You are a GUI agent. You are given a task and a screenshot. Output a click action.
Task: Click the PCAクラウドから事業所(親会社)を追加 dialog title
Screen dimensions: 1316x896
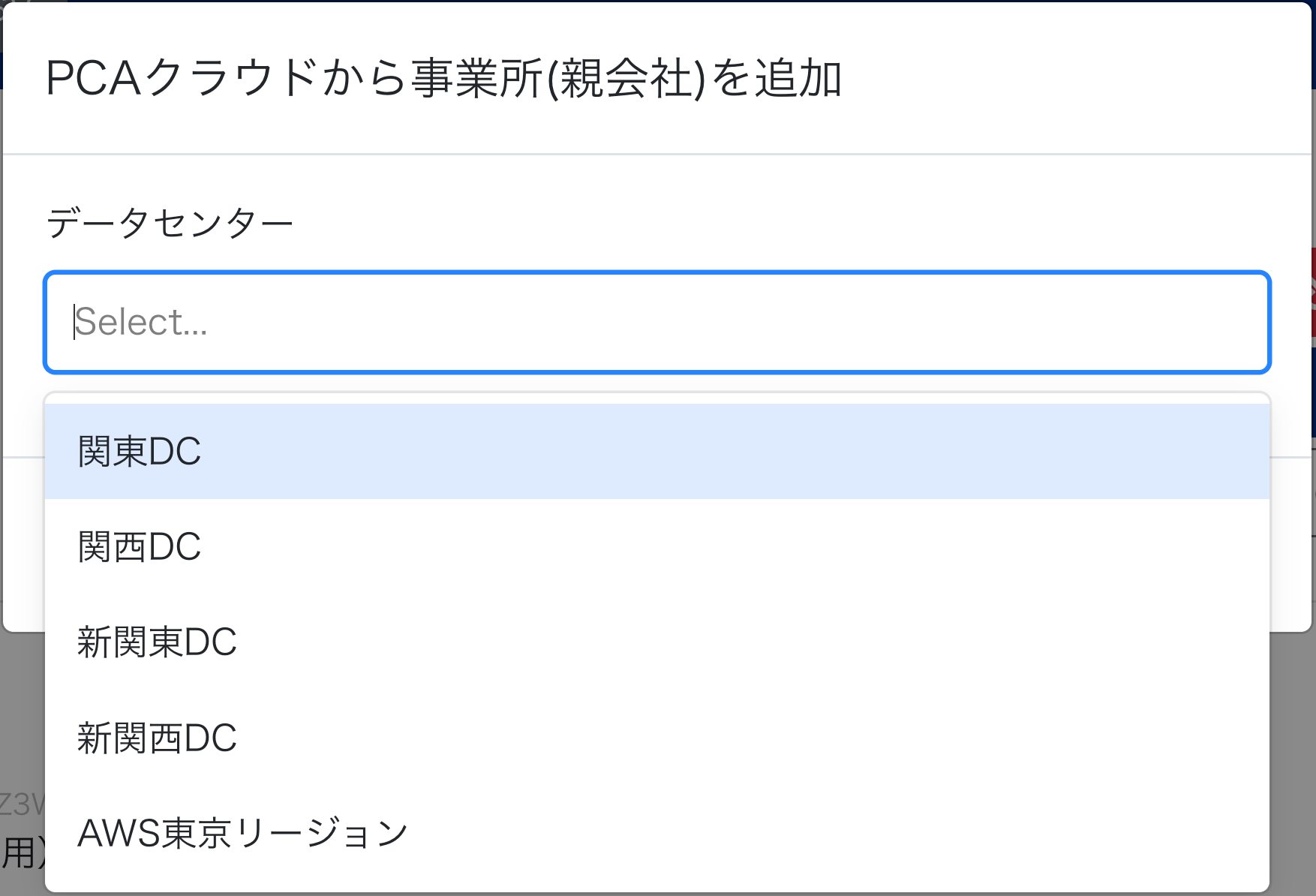443,79
